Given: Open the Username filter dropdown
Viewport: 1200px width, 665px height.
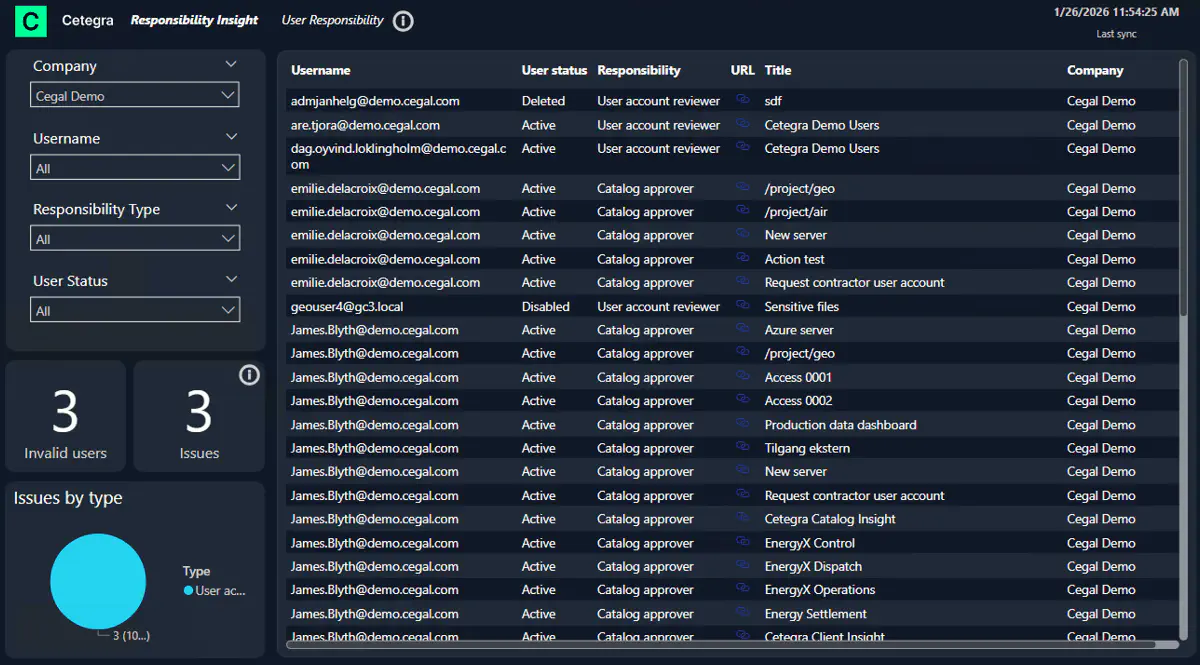Looking at the screenshot, I should [135, 168].
